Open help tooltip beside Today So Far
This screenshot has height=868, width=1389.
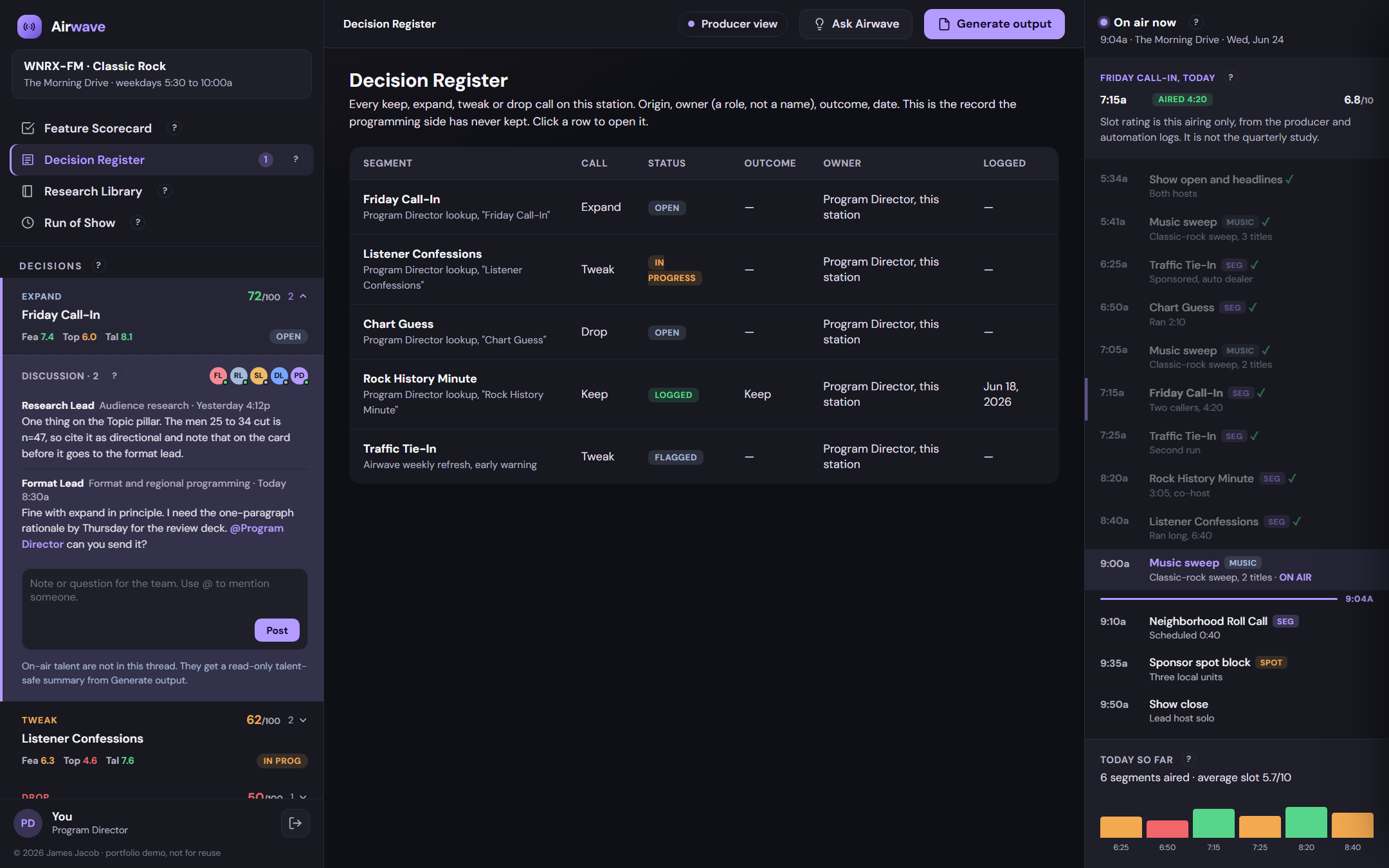1189,759
